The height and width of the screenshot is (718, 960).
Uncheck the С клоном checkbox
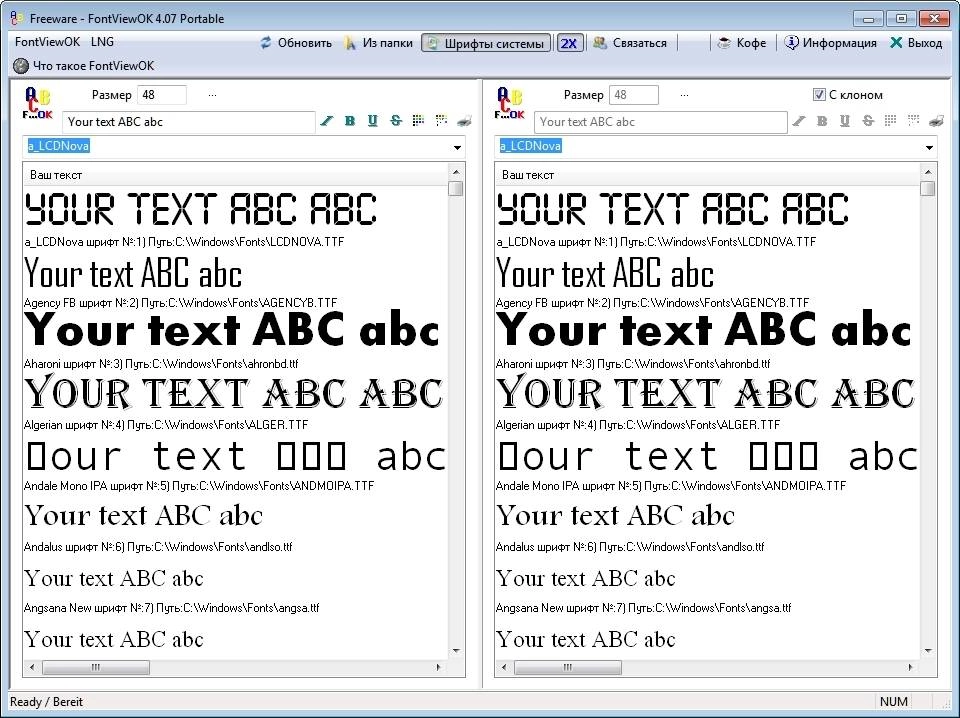click(x=819, y=94)
